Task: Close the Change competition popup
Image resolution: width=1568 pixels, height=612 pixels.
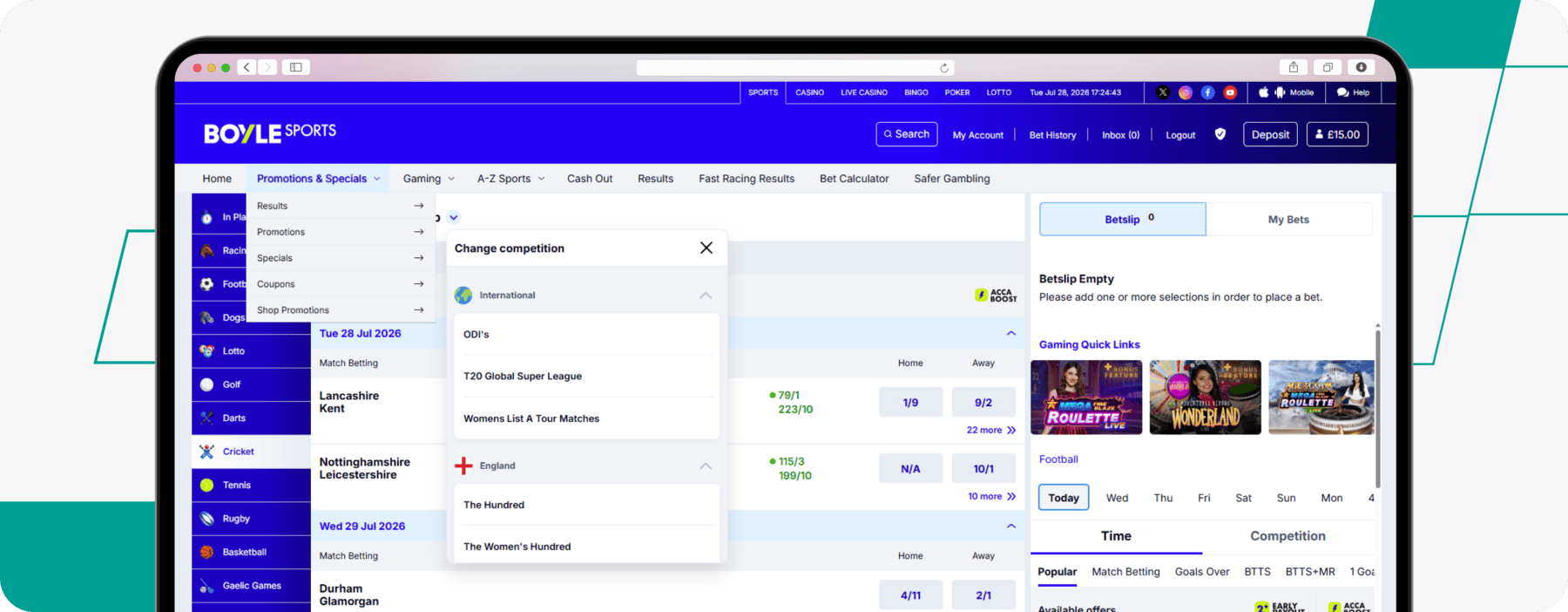Action: coord(706,248)
